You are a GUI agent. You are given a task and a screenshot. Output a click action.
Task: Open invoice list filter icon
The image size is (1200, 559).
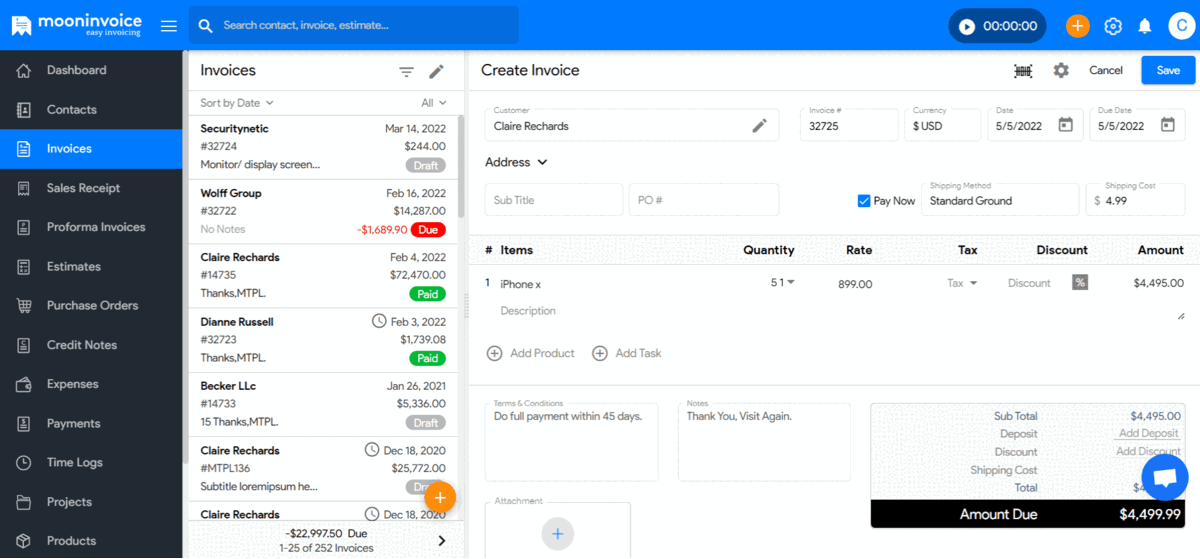tap(406, 72)
